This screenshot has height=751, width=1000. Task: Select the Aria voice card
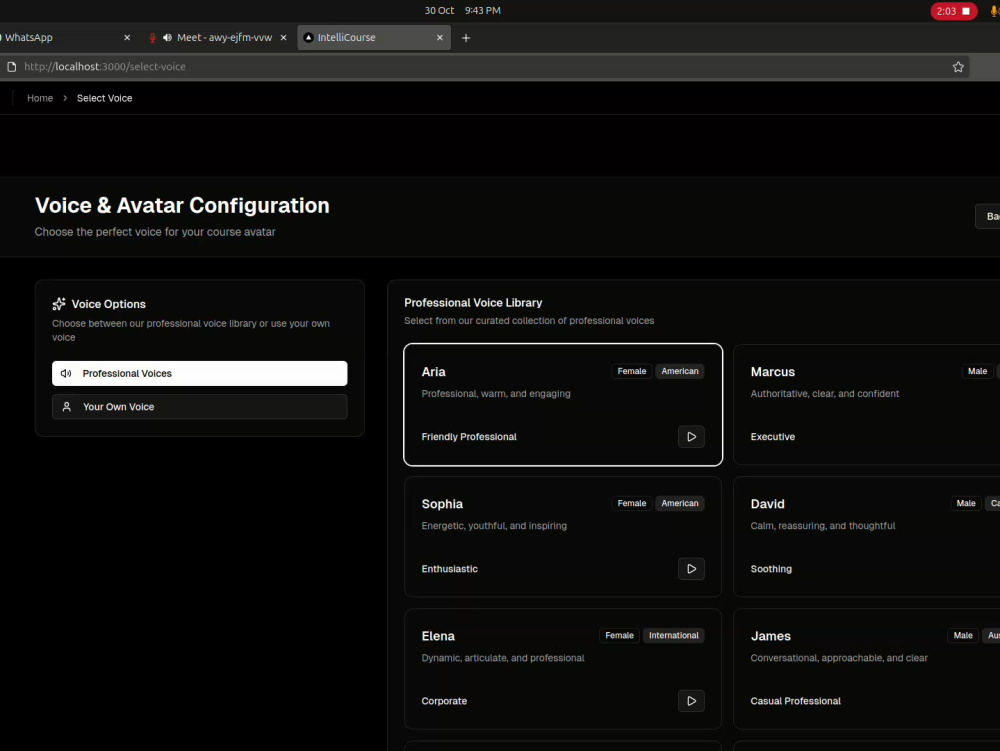coord(563,405)
